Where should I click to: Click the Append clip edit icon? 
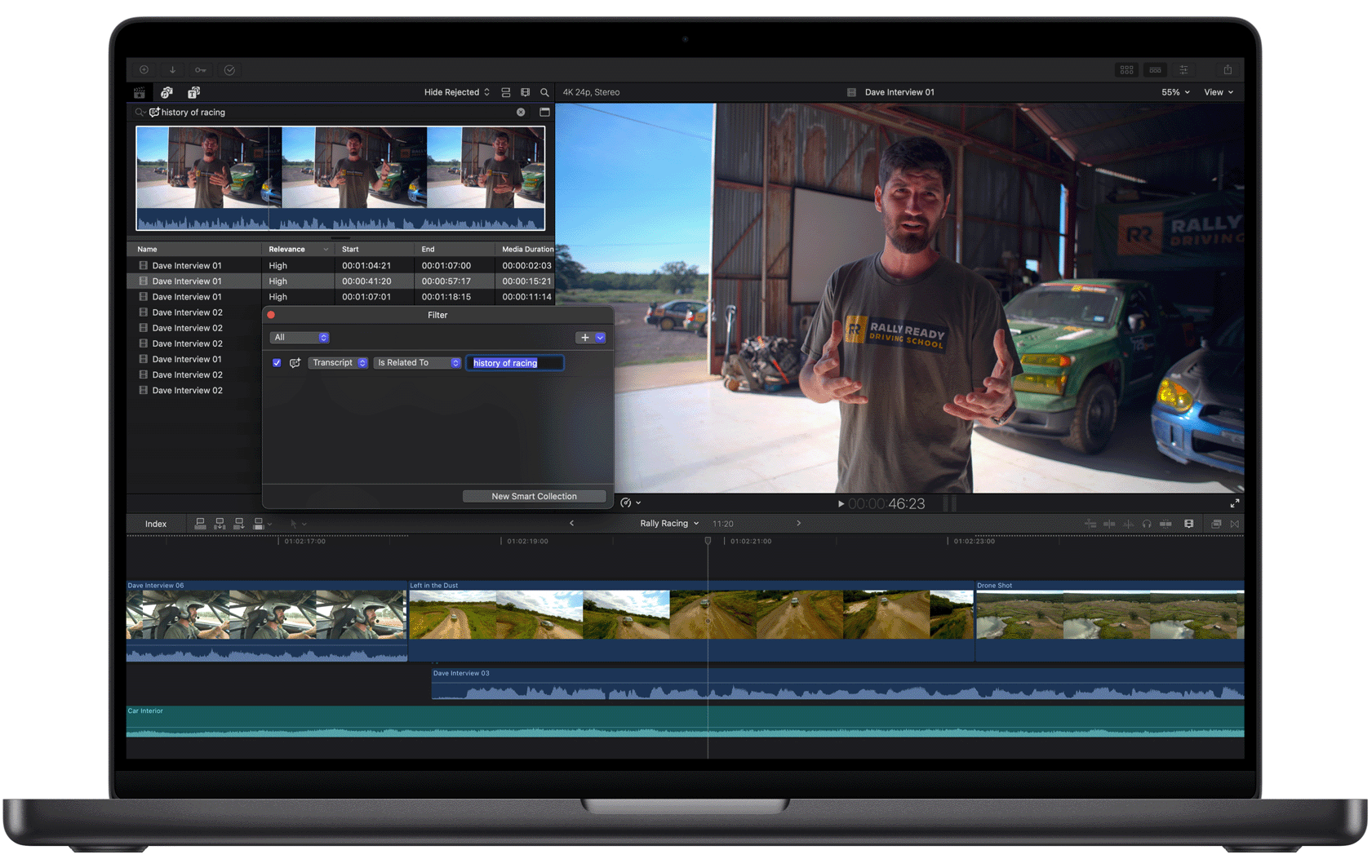(x=239, y=523)
